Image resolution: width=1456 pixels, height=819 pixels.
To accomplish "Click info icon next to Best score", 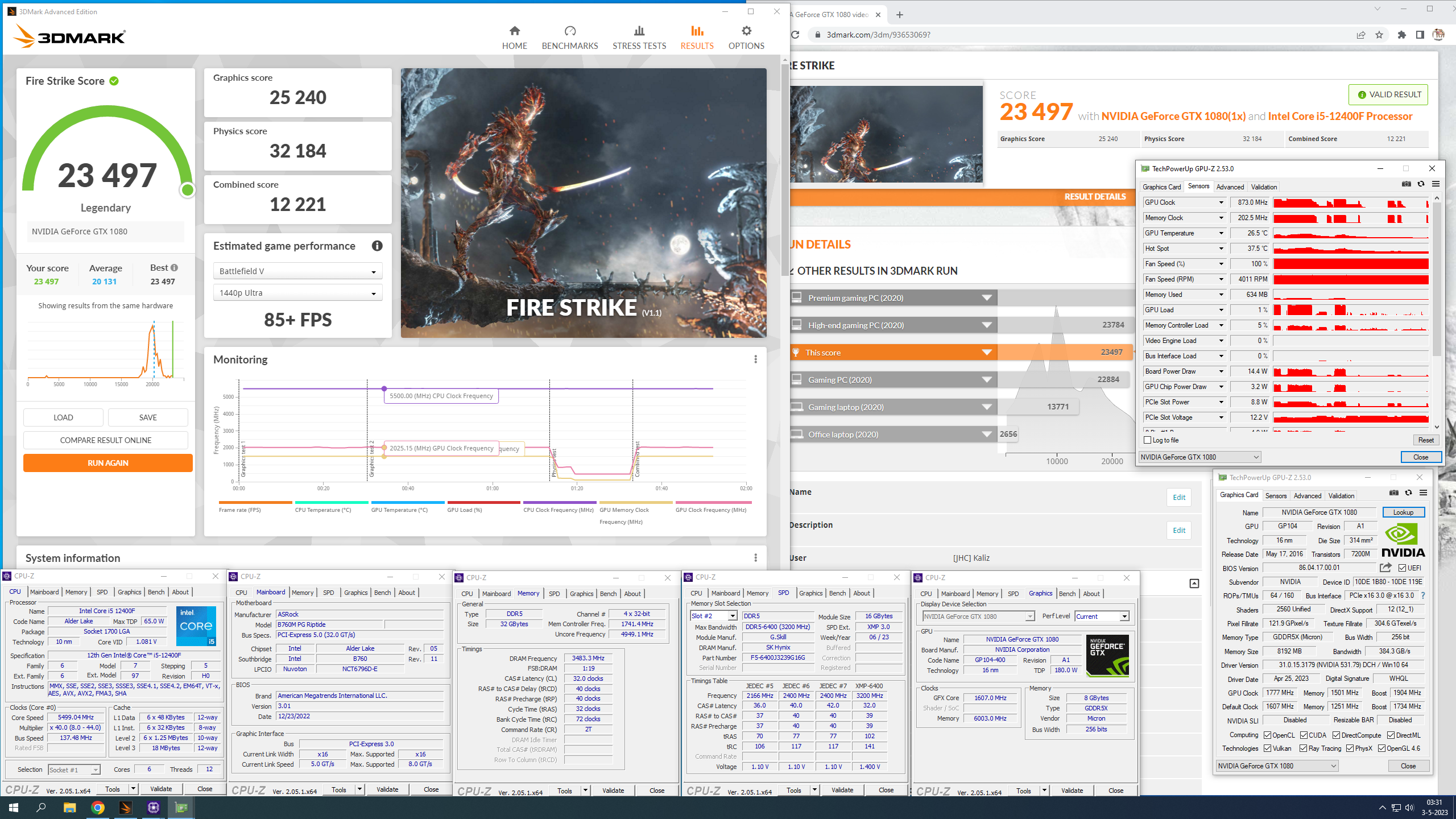I will pos(174,267).
